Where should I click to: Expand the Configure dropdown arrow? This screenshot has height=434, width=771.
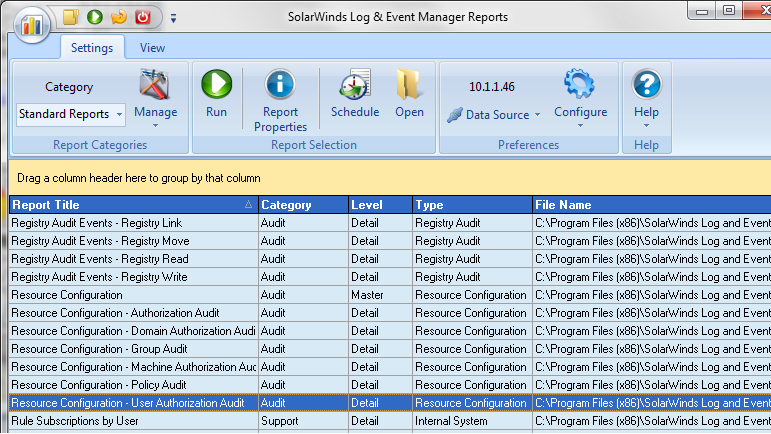tap(580, 126)
